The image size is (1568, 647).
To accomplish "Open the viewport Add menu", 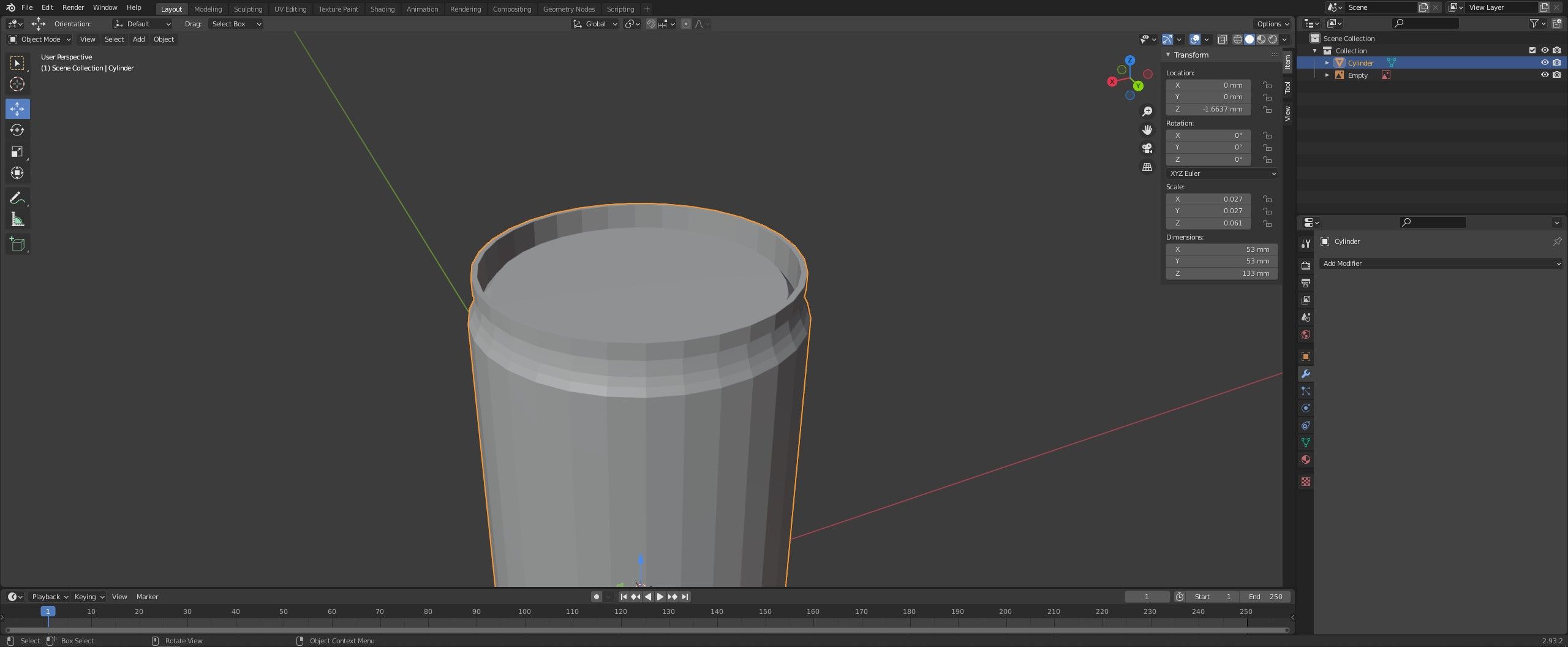I will click(x=139, y=39).
